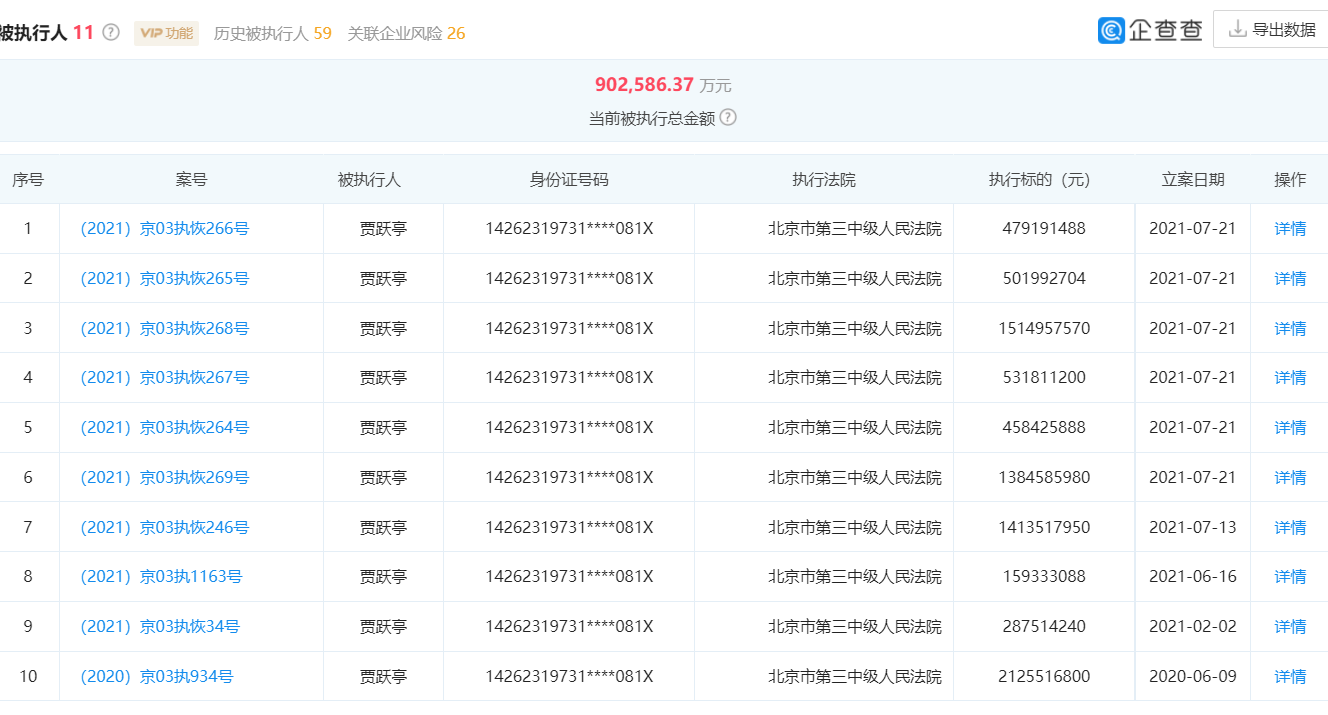Click the 导出数据 button

[x=1271, y=27]
